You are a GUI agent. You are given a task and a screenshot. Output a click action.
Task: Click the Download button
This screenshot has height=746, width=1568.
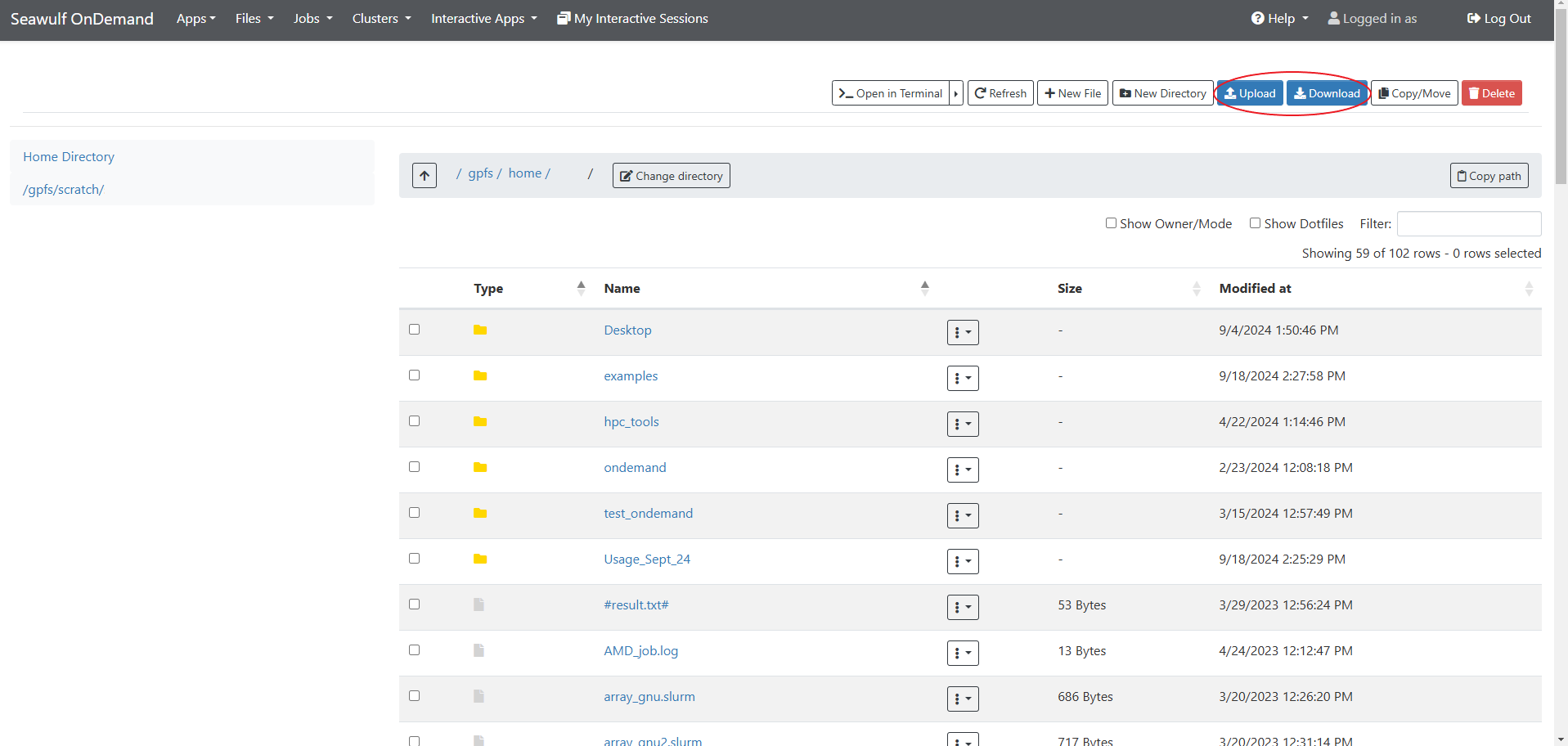(x=1327, y=93)
